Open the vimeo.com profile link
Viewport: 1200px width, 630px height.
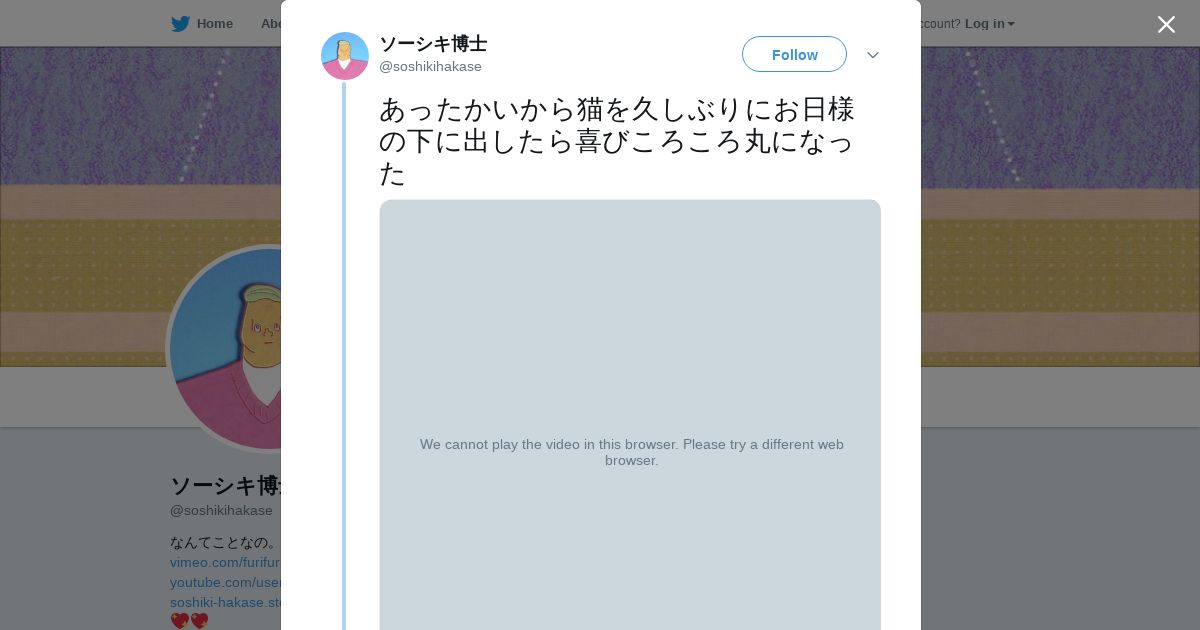tap(225, 563)
